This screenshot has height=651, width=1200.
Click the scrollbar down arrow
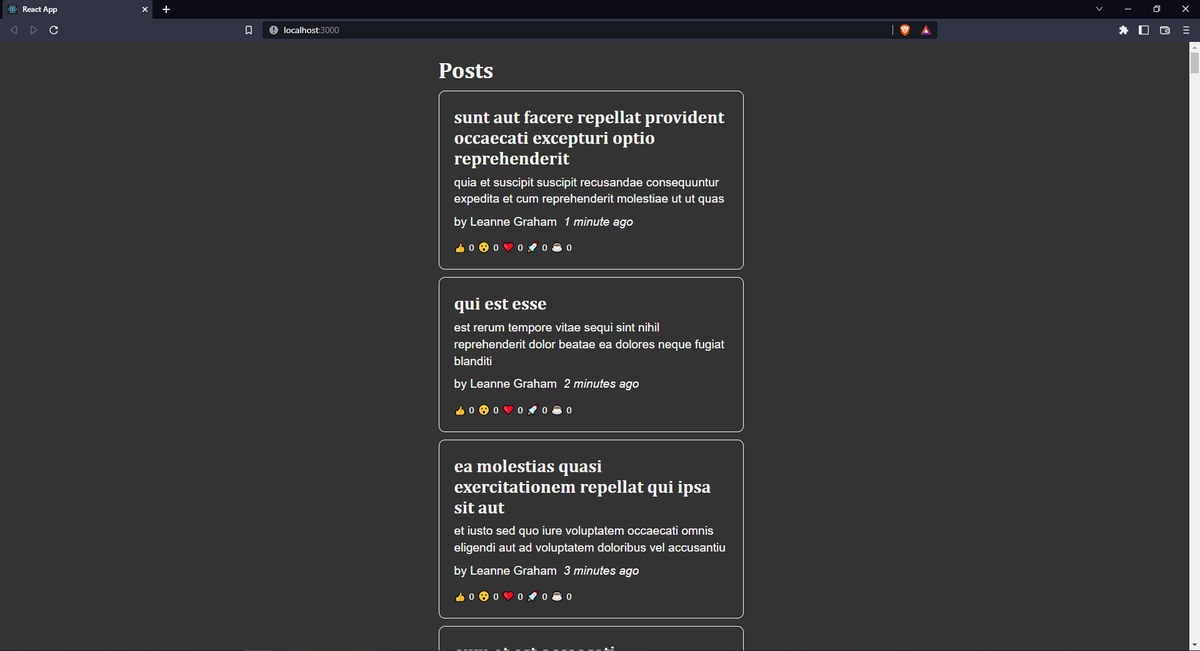point(1194,645)
